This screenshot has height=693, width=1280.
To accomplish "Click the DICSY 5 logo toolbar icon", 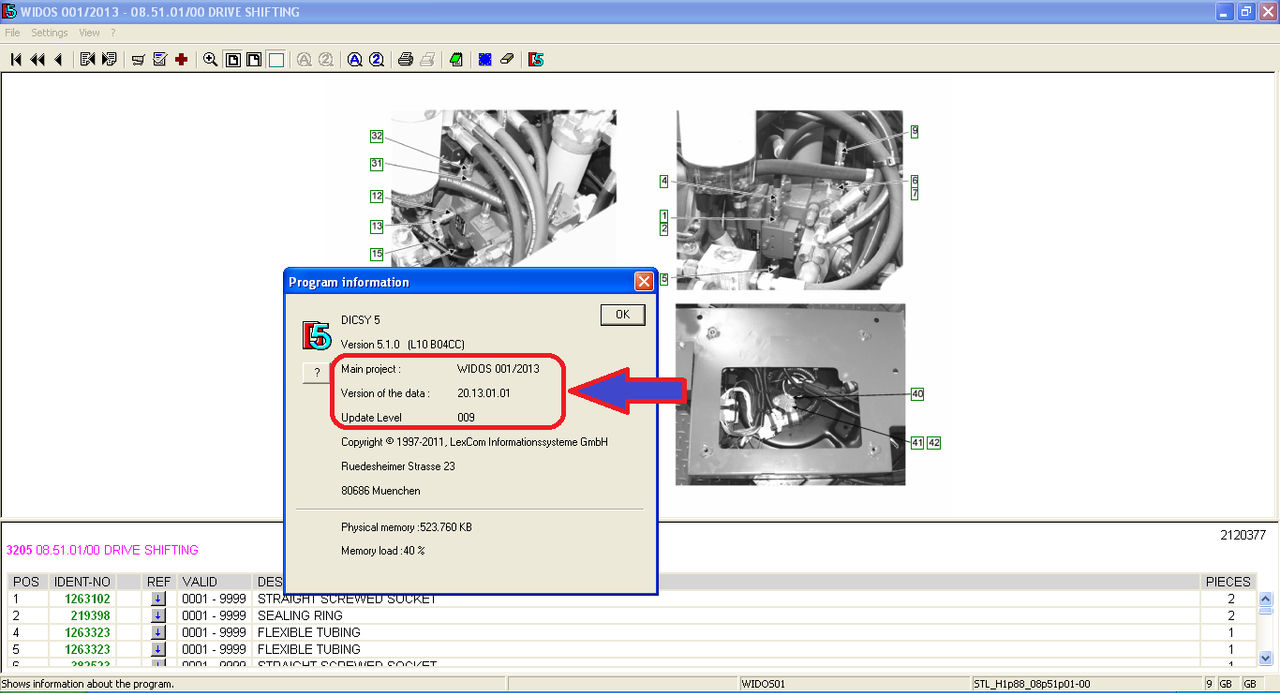I will pos(536,60).
